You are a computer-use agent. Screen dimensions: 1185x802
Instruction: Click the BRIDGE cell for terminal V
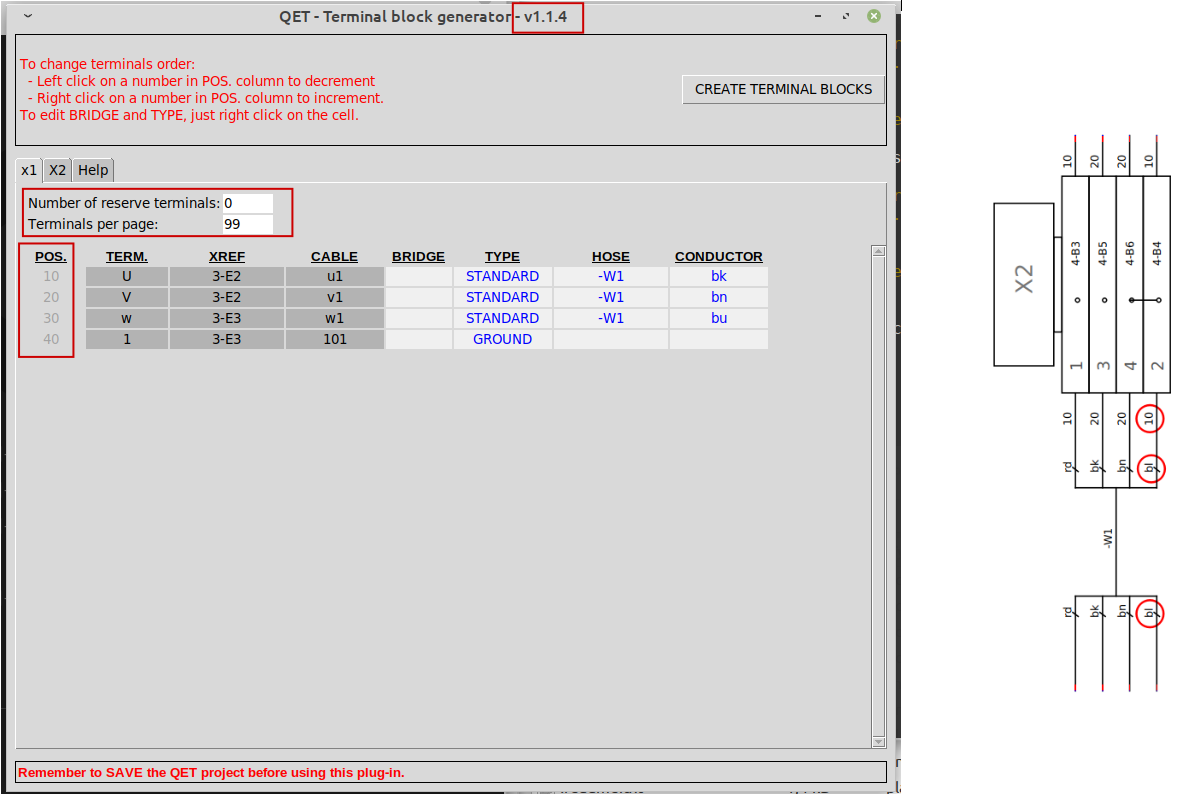(x=418, y=297)
